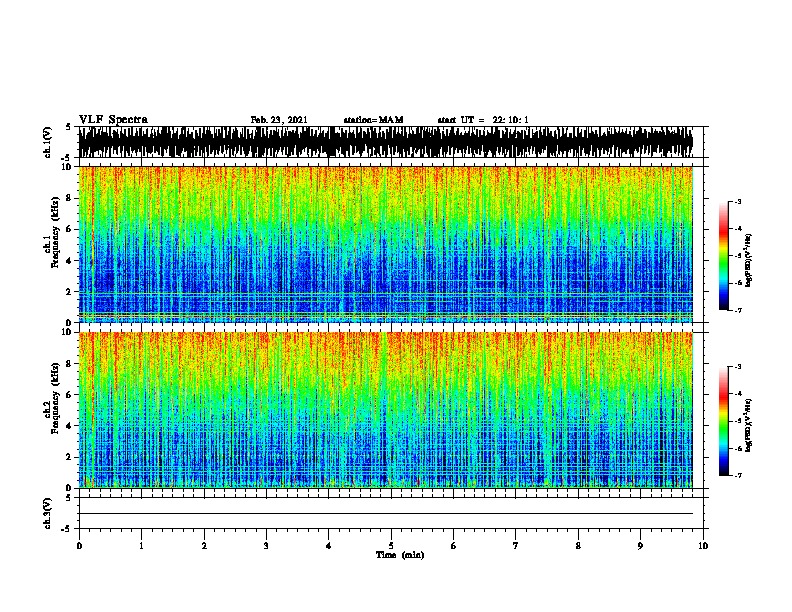792x612 pixels.
Task: Click the 'VLF Spectra' title text
Action: coord(113,120)
